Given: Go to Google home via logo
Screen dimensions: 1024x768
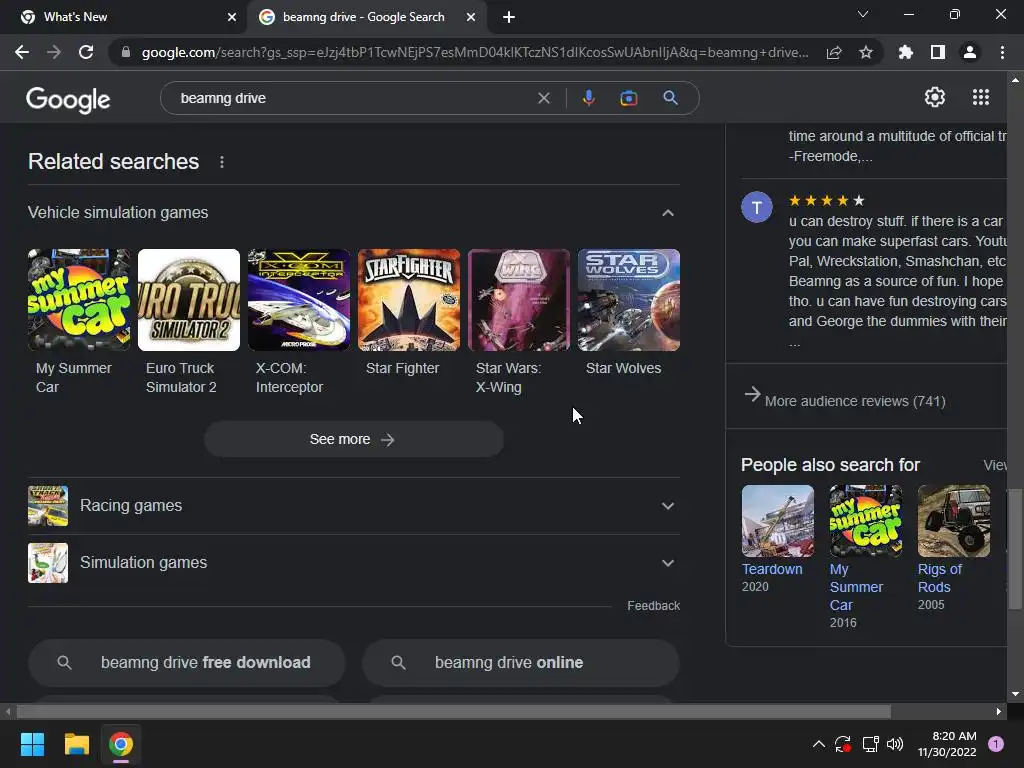Looking at the screenshot, I should tap(68, 99).
